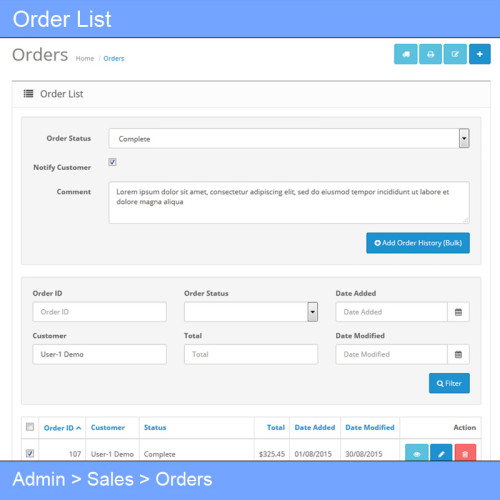Open calendar picker for Date Added
The height and width of the screenshot is (500, 500).
(x=458, y=312)
